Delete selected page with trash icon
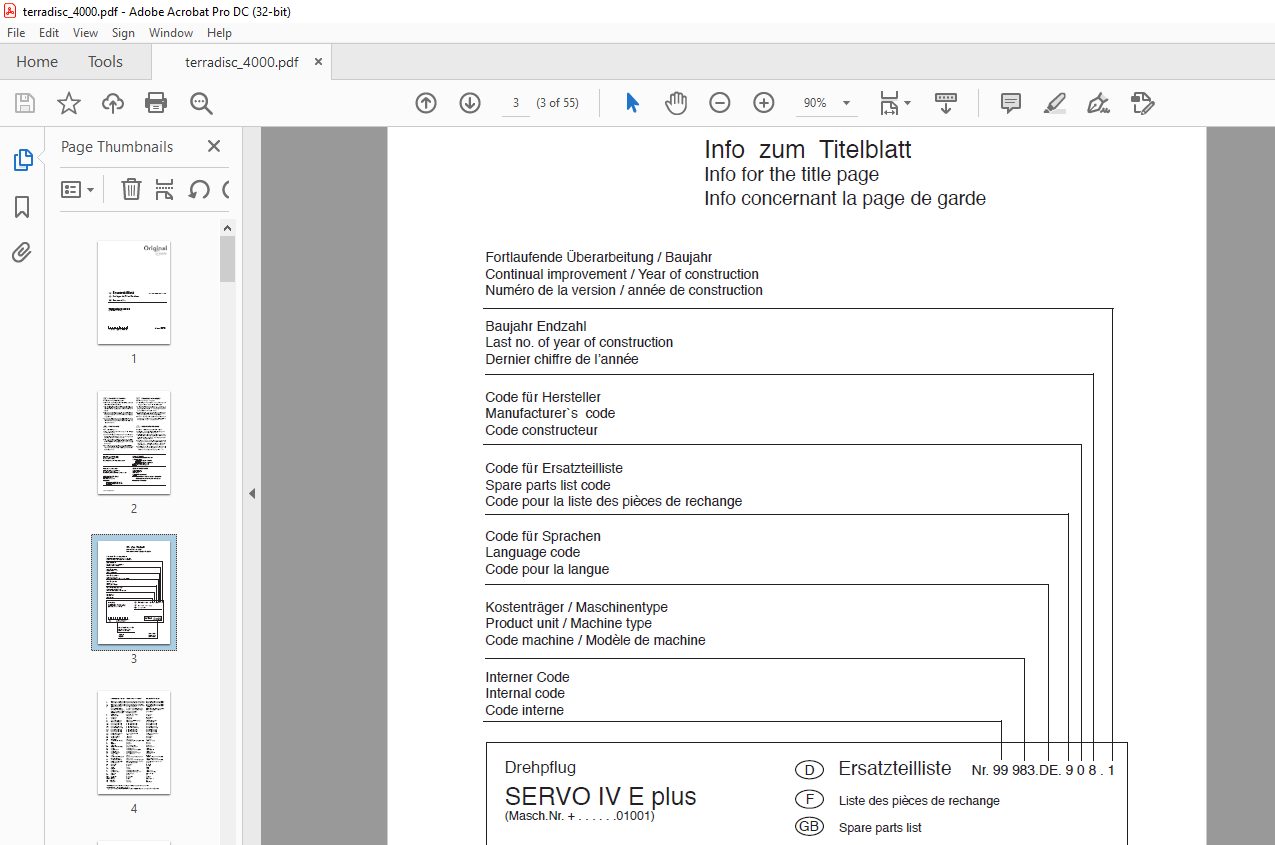Image resolution: width=1275 pixels, height=845 pixels. (131, 189)
